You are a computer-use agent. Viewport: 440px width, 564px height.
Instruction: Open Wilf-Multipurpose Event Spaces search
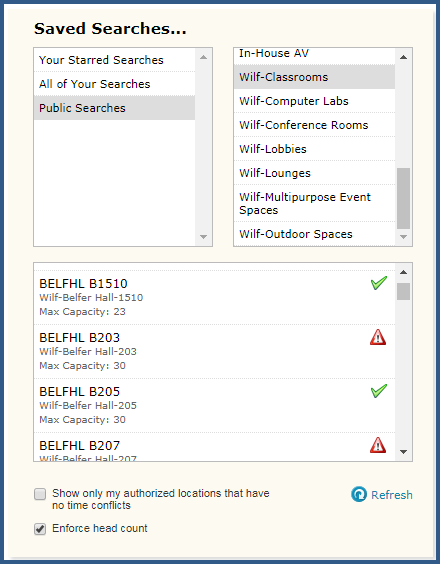point(314,203)
